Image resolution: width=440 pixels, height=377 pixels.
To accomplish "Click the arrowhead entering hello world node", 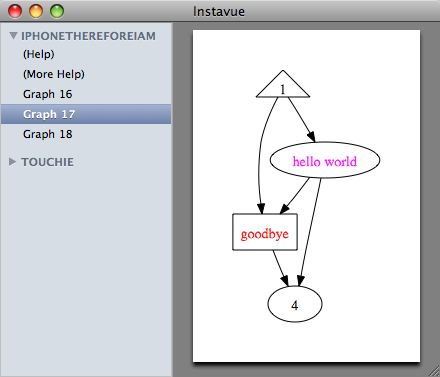I will 311,136.
